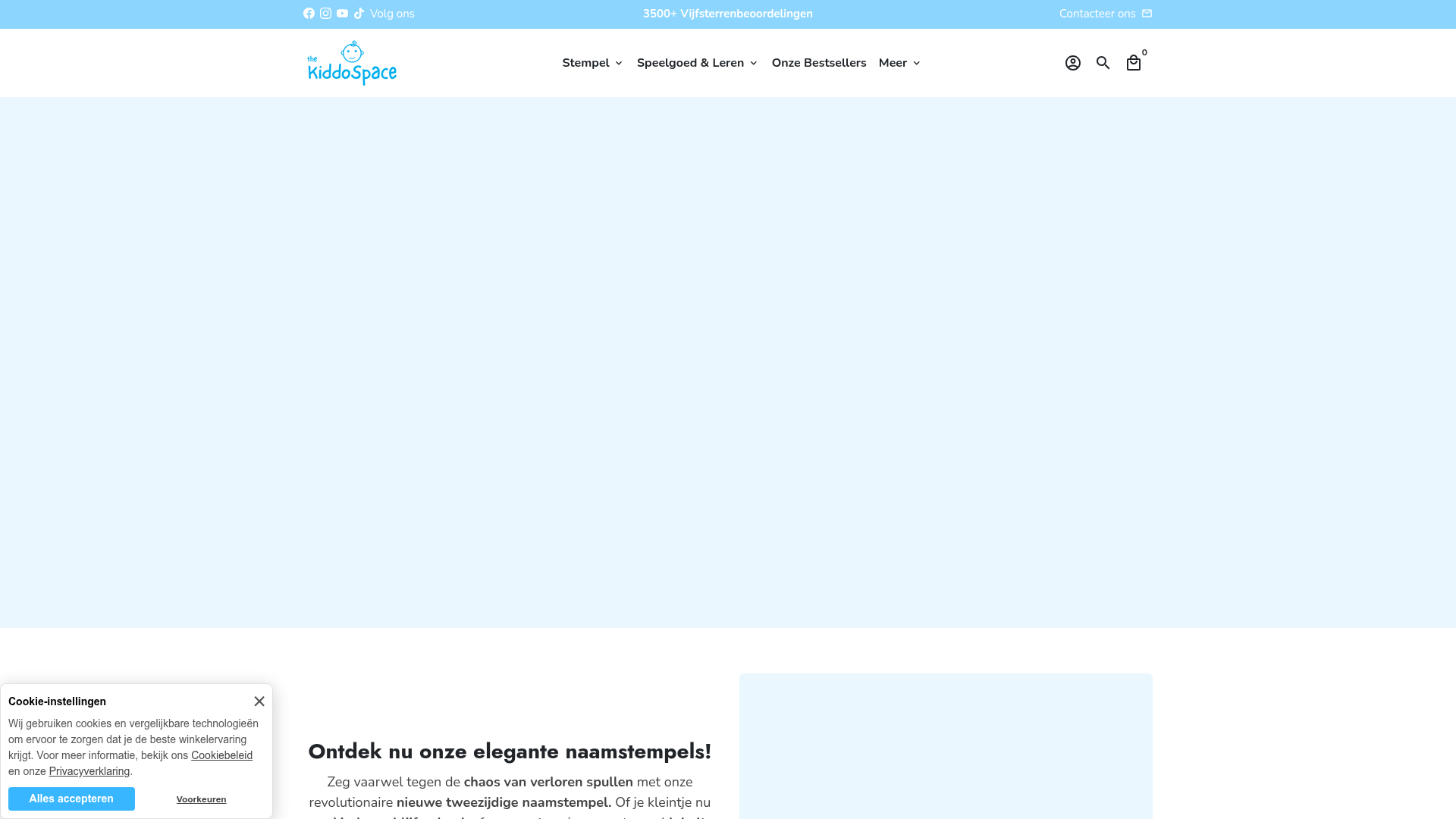The height and width of the screenshot is (819, 1456).
Task: Click the mail envelope icon
Action: click(1147, 14)
